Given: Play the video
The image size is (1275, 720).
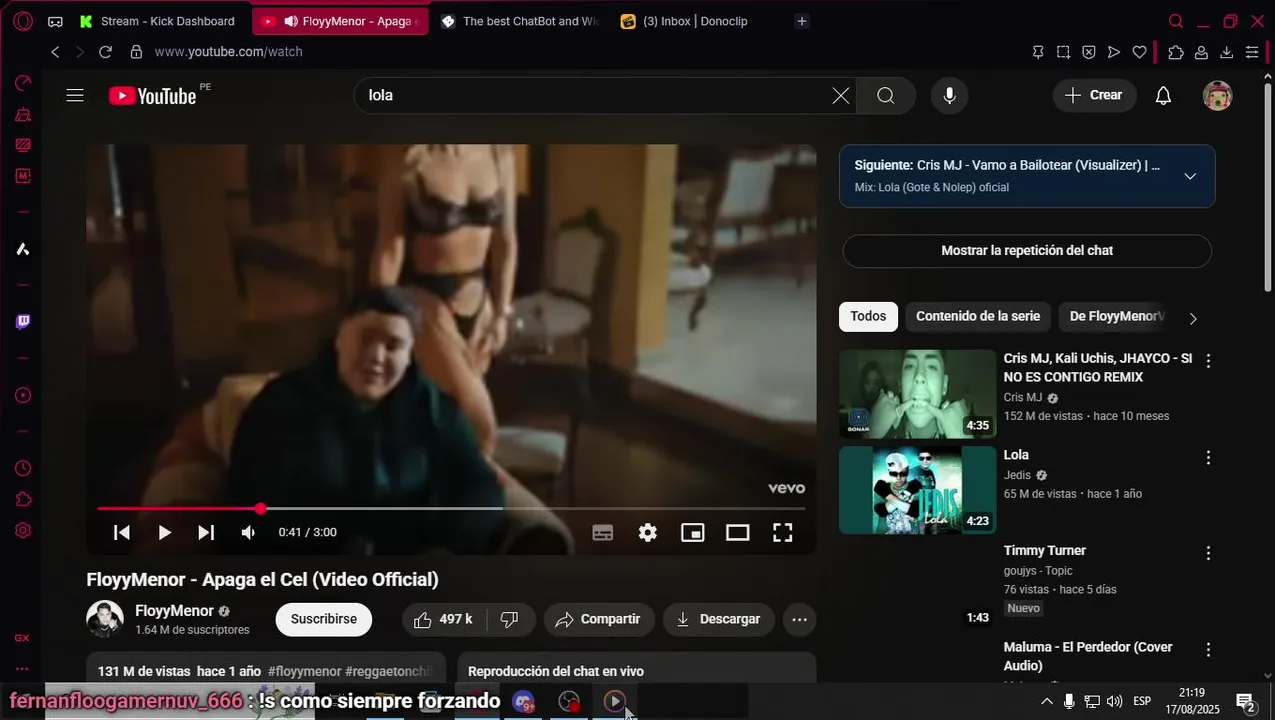Looking at the screenshot, I should click(x=165, y=533).
